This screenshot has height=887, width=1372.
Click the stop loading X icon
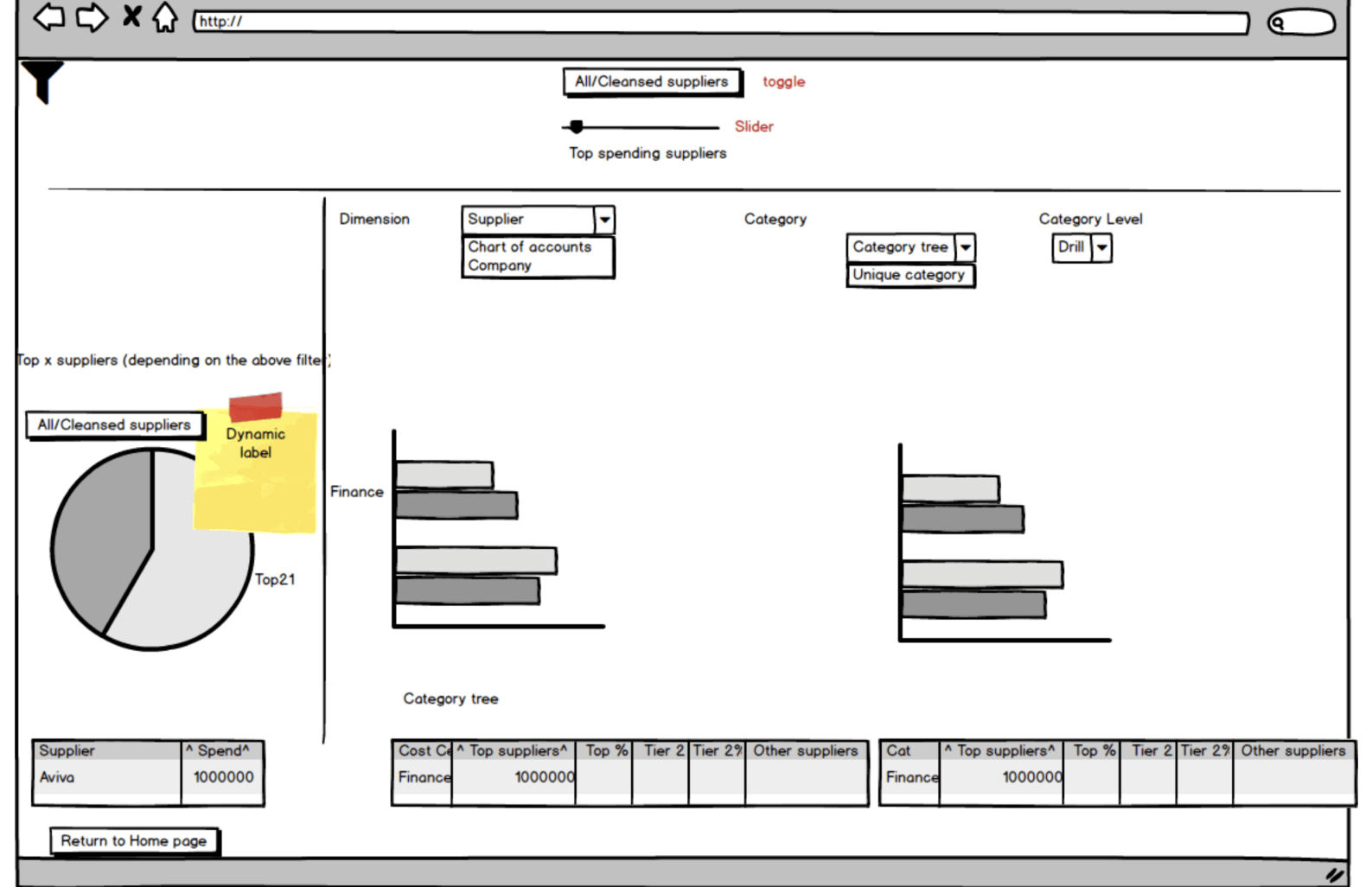[131, 16]
